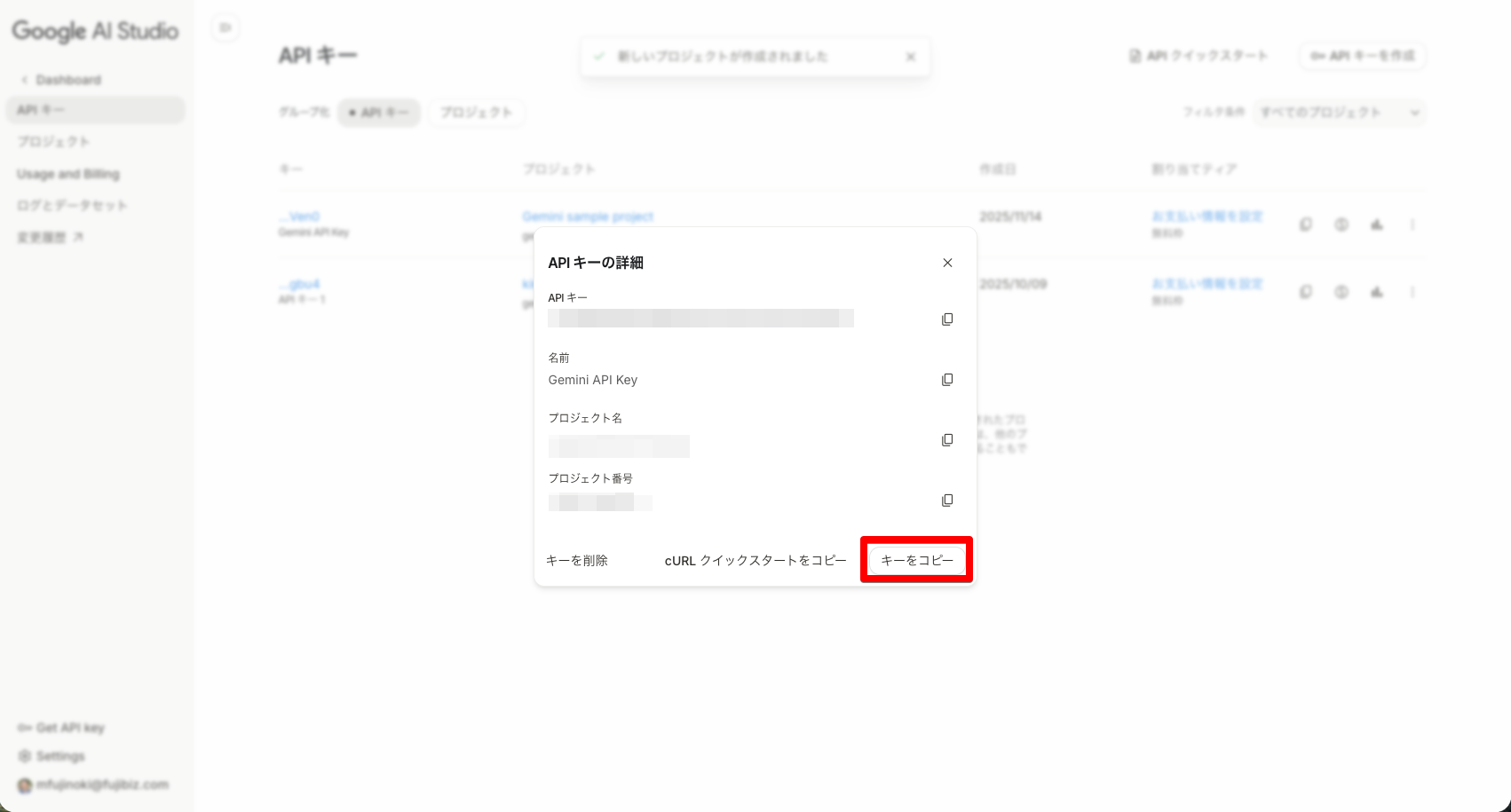Screen dimensions: 1511x812
Task: Copy the project name via its copy icon
Action: pos(947,439)
